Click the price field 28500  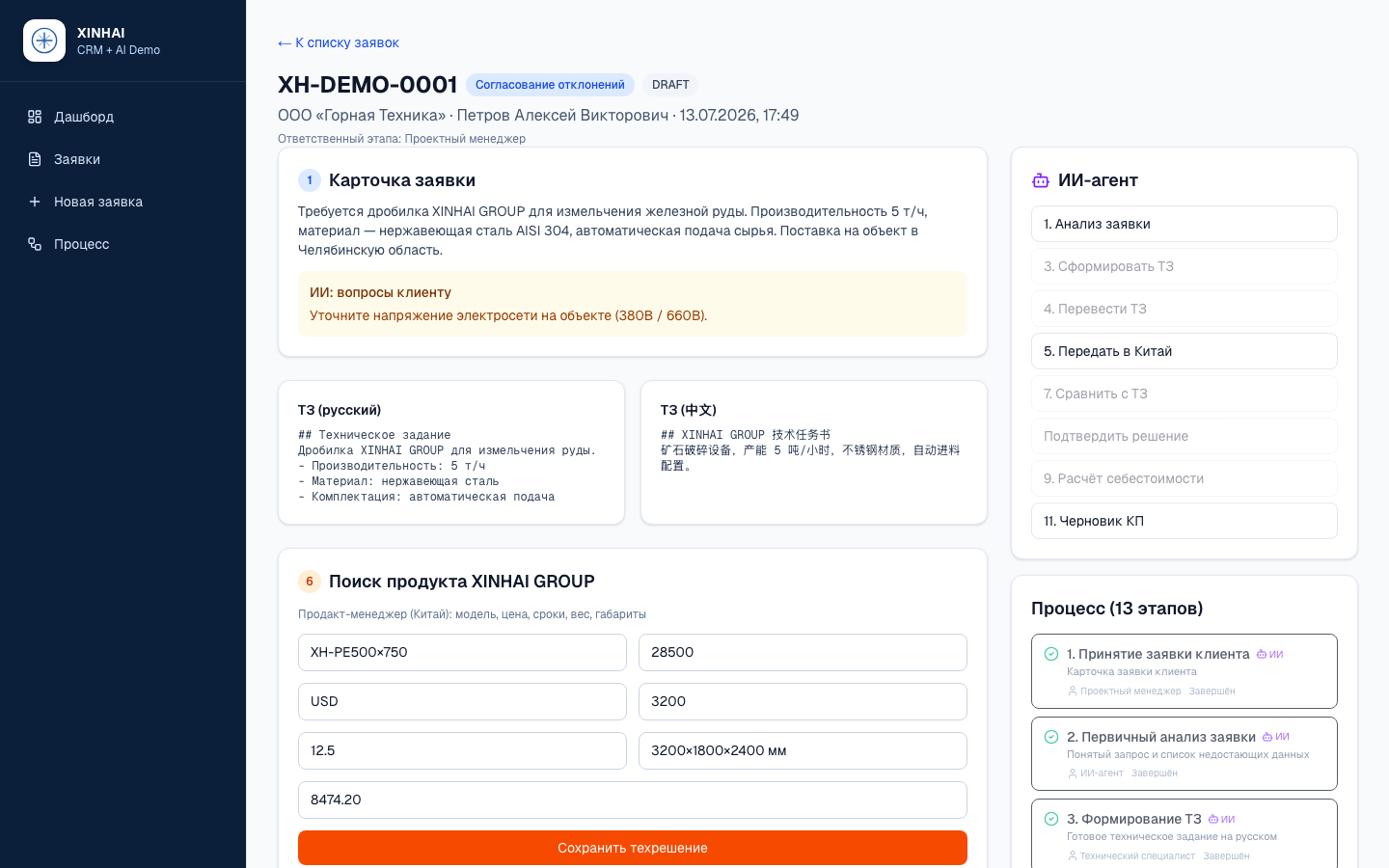tap(803, 652)
